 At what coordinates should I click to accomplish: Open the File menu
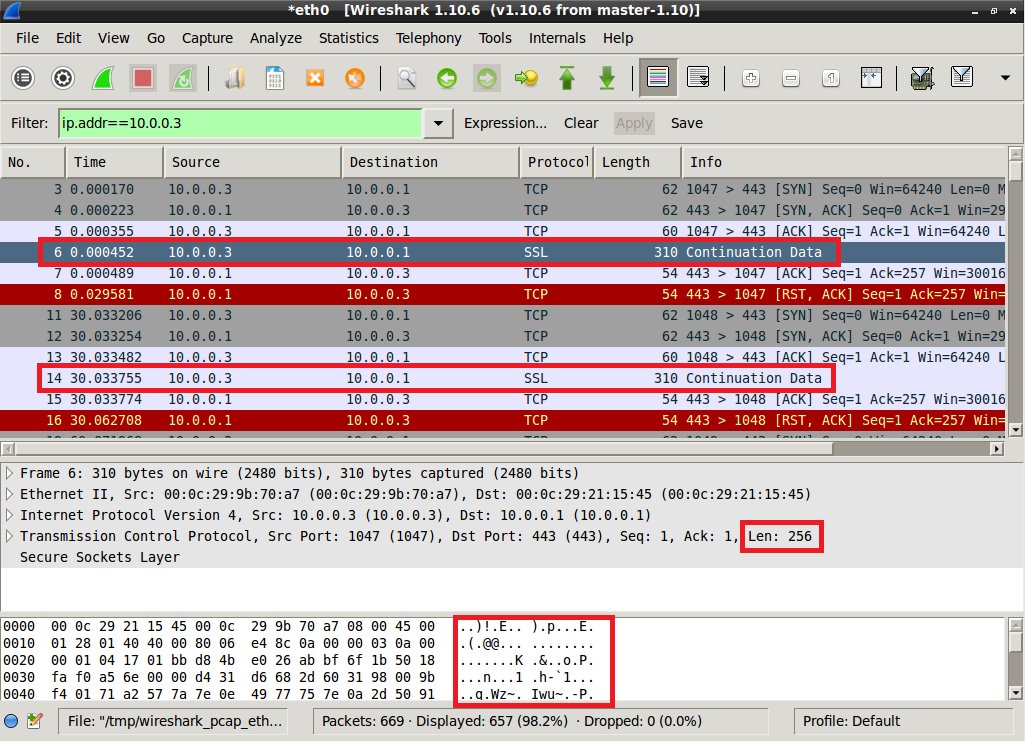tap(27, 38)
